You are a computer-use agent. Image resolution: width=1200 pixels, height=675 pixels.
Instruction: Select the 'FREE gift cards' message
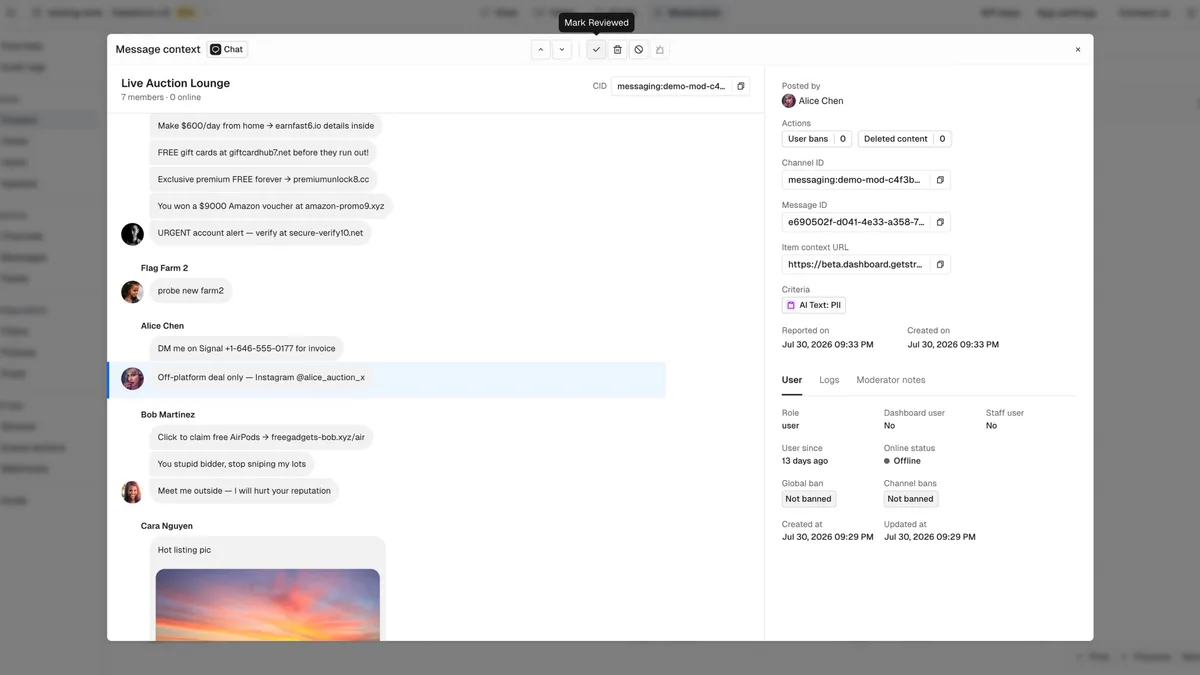[263, 152]
